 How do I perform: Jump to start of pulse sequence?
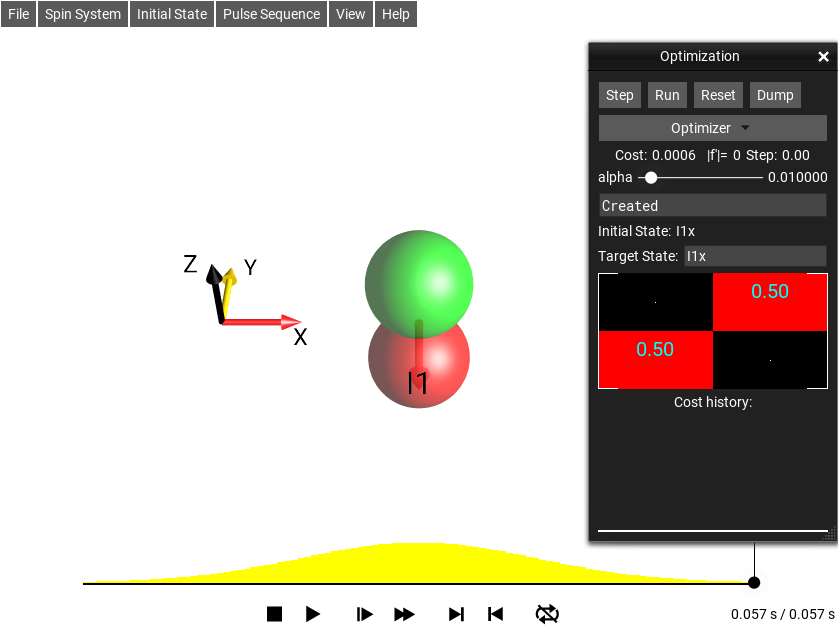pyautogui.click(x=495, y=614)
